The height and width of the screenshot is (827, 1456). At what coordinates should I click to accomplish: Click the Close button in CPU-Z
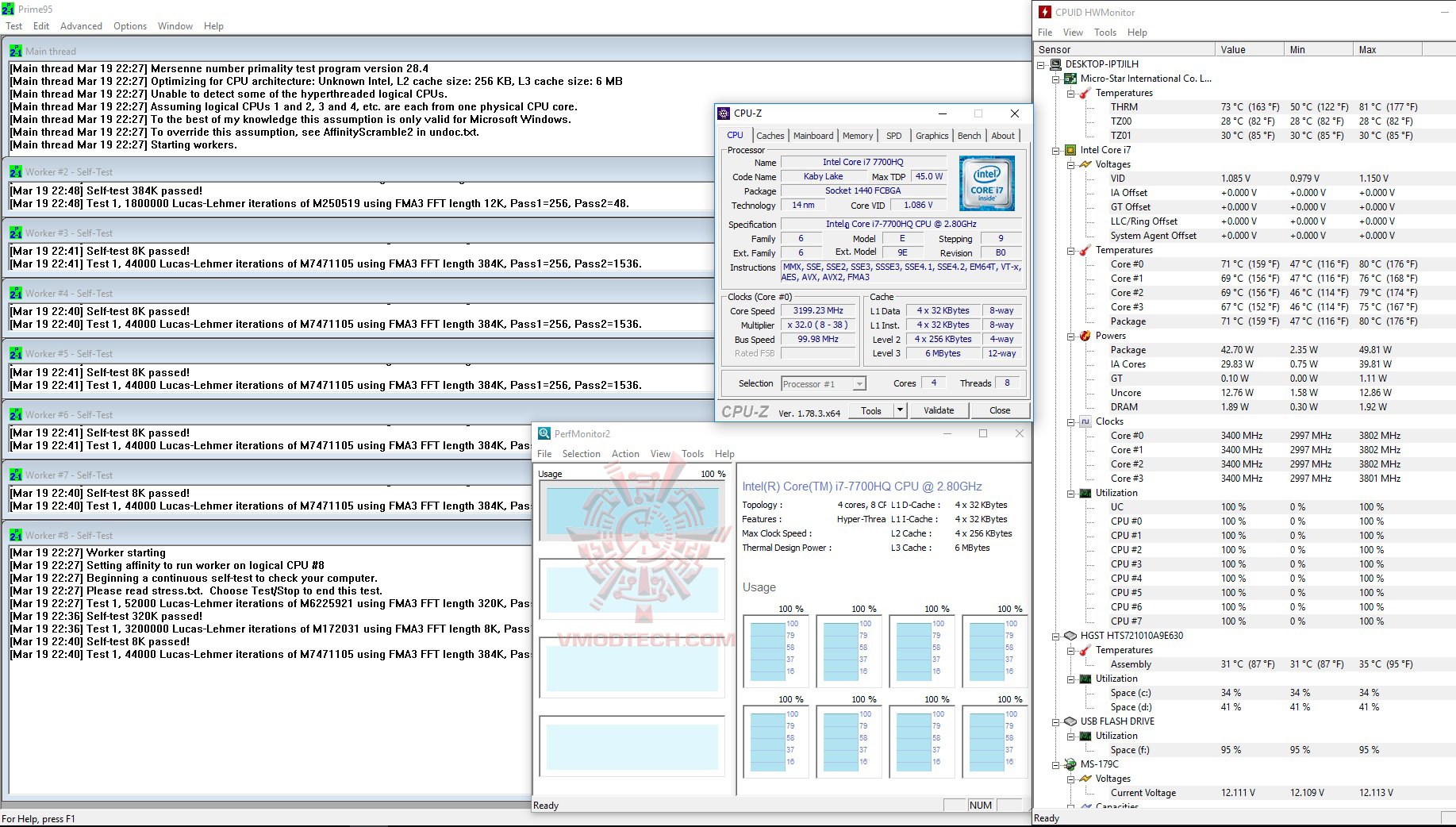tap(1000, 410)
